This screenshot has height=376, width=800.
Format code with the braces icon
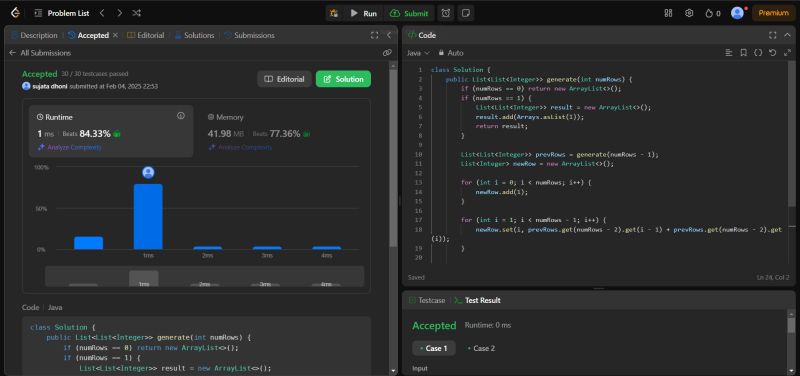click(x=758, y=53)
